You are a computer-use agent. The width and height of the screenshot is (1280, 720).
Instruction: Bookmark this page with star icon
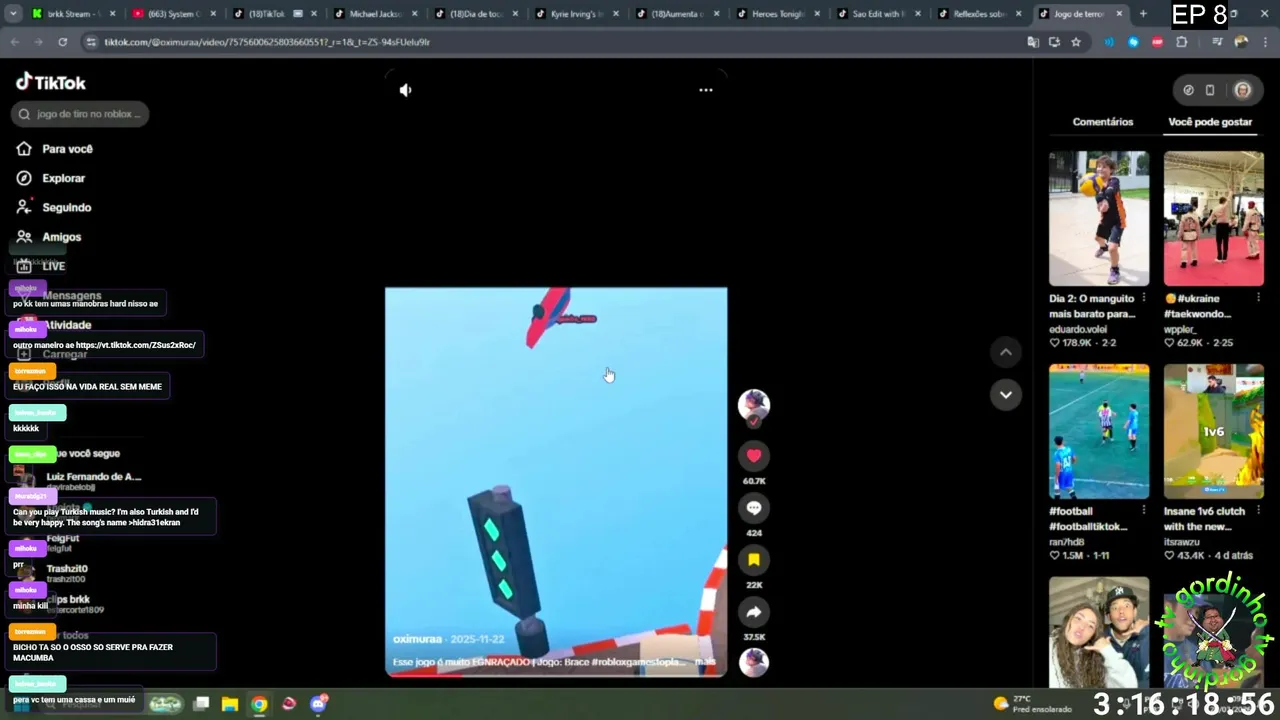click(x=1076, y=42)
